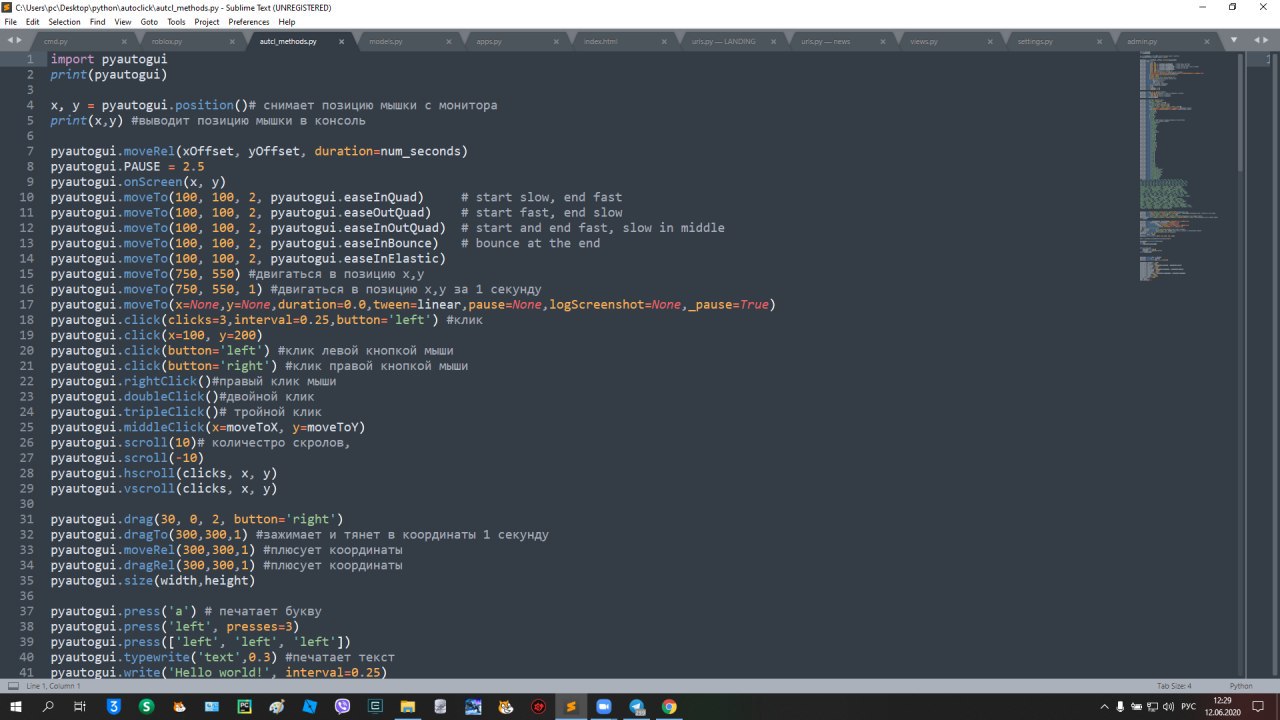
Task: Open the Windows notification center
Action: coord(1259,706)
